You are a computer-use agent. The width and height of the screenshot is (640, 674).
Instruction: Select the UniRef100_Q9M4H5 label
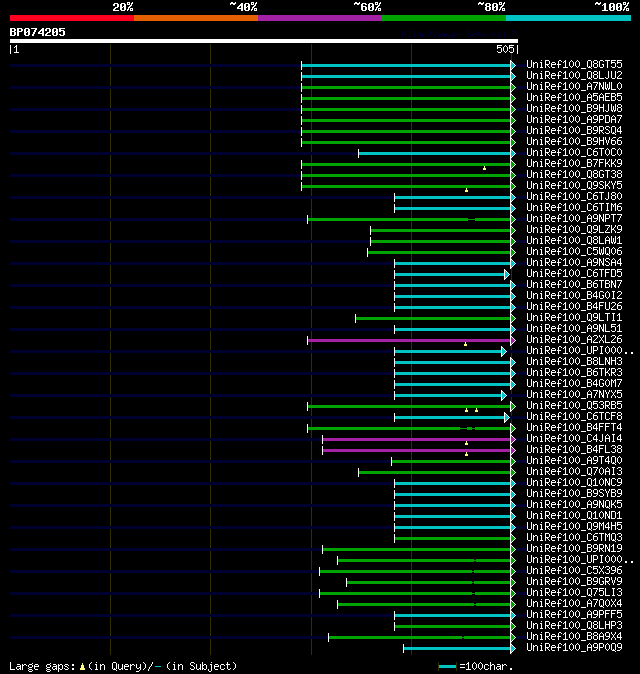[x=574, y=527]
